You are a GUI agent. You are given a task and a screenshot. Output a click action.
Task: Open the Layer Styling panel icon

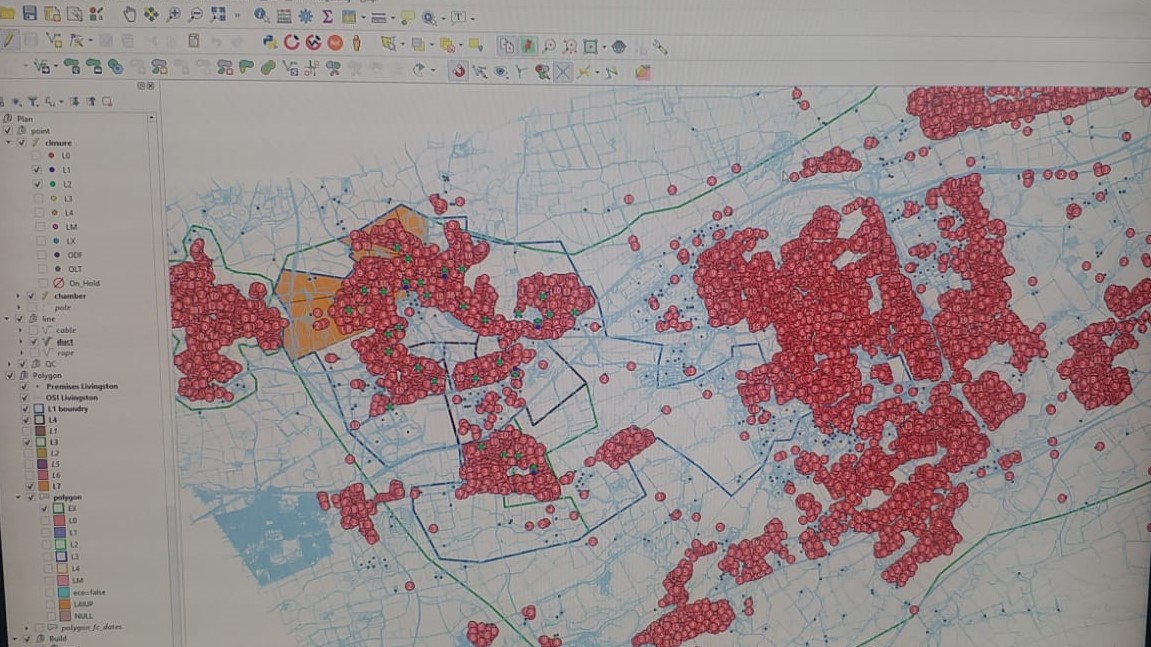point(5,98)
